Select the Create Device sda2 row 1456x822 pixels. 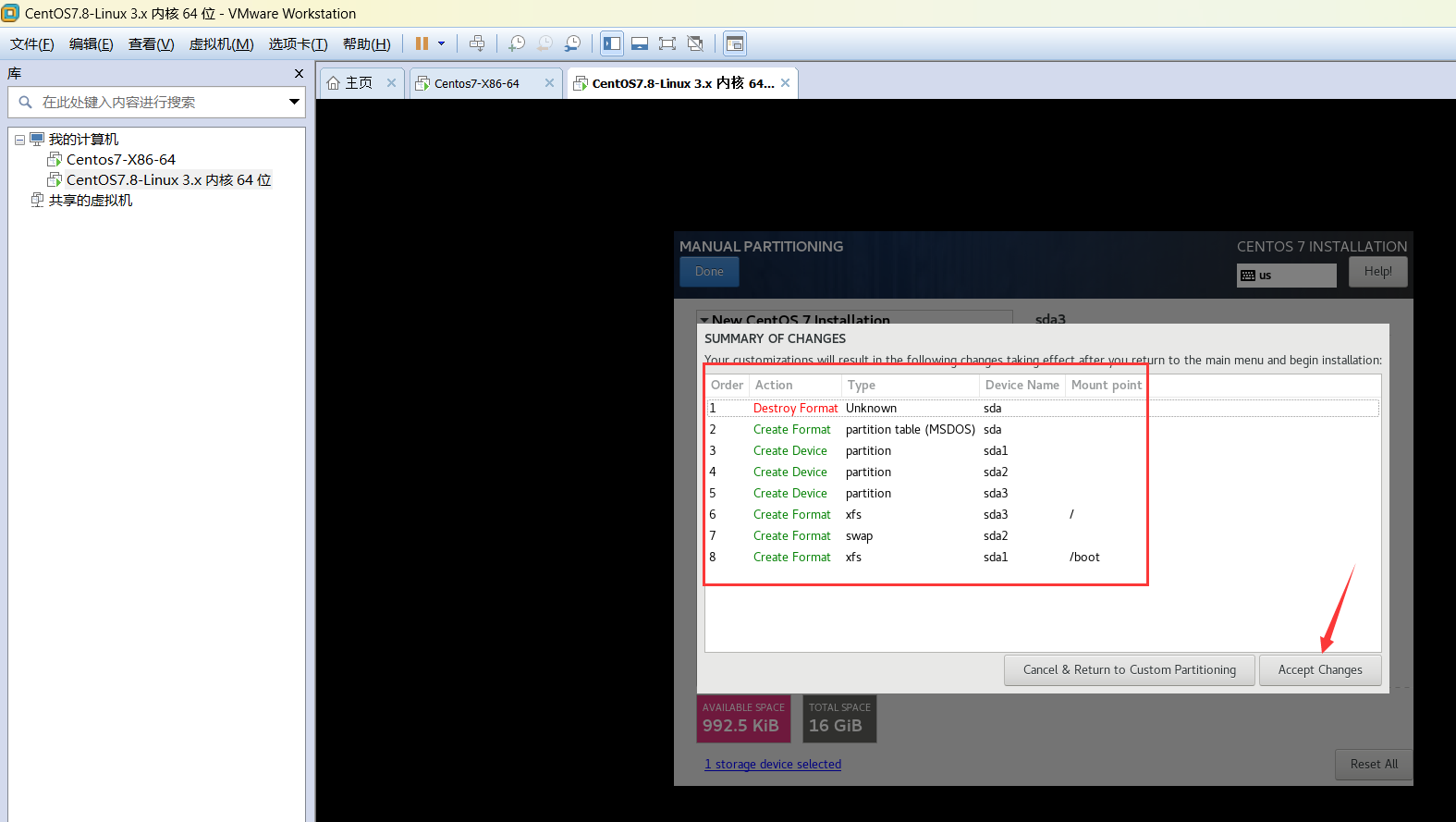[1043, 472]
